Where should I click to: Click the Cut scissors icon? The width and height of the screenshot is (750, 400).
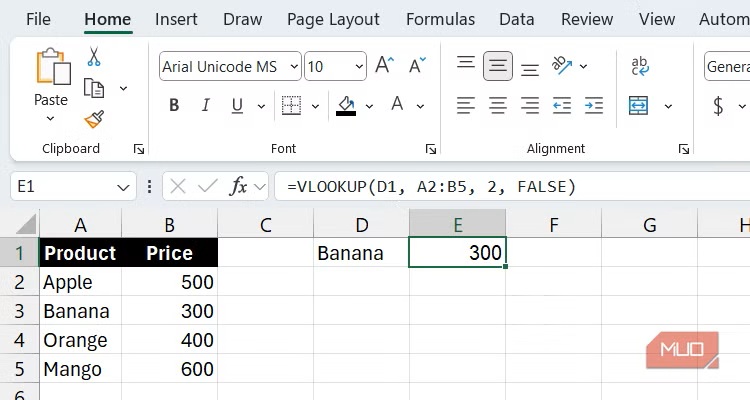pos(94,57)
